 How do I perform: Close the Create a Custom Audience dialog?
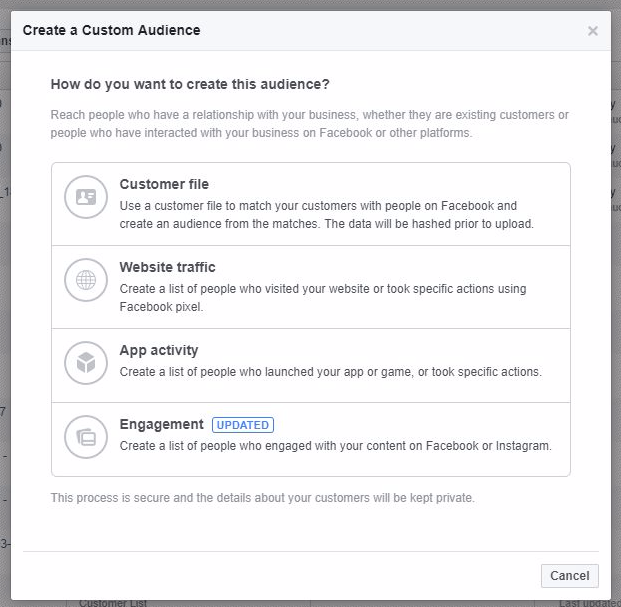tap(592, 31)
